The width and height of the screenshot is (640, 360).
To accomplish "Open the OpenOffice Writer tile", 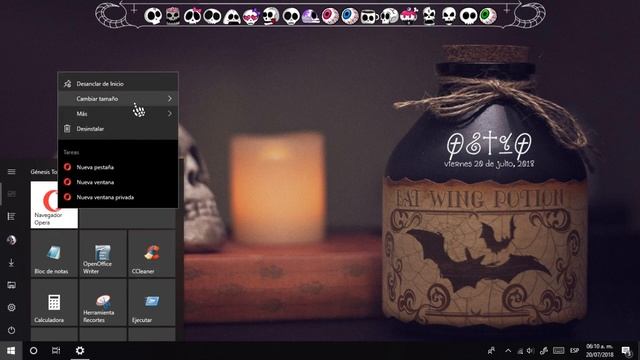I will click(x=103, y=253).
